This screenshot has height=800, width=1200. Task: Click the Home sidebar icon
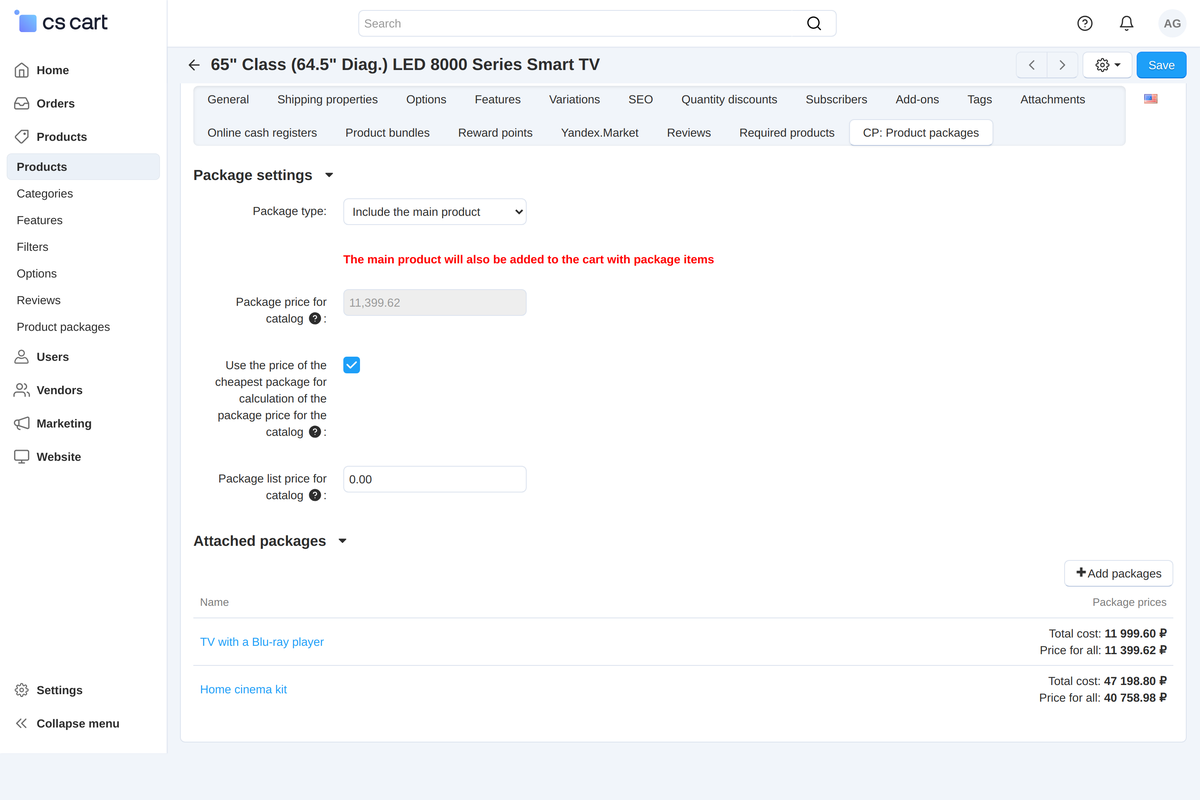[x=21, y=70]
